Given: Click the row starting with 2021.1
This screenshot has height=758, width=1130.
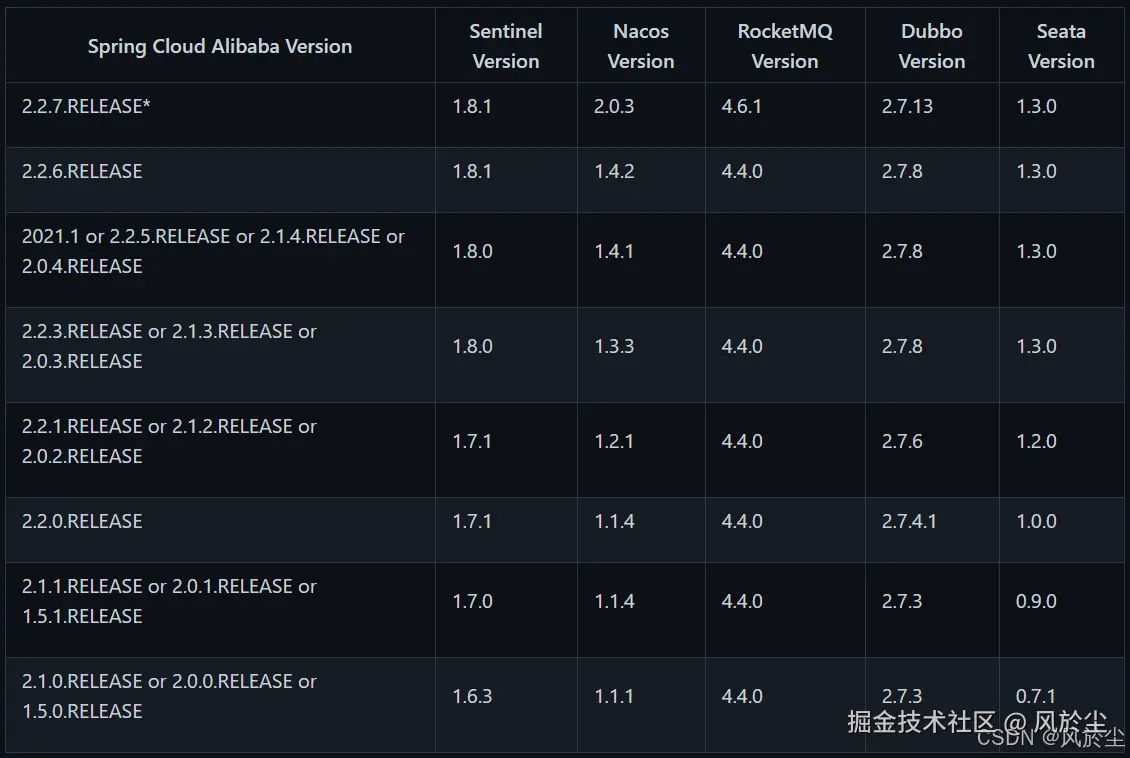Looking at the screenshot, I should pyautogui.click(x=213, y=251).
